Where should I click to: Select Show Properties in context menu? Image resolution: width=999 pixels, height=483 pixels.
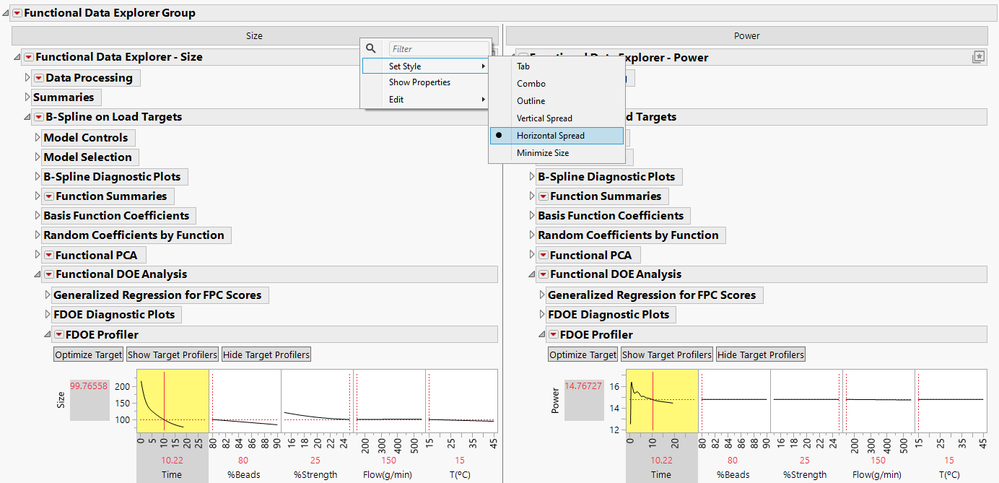click(419, 82)
